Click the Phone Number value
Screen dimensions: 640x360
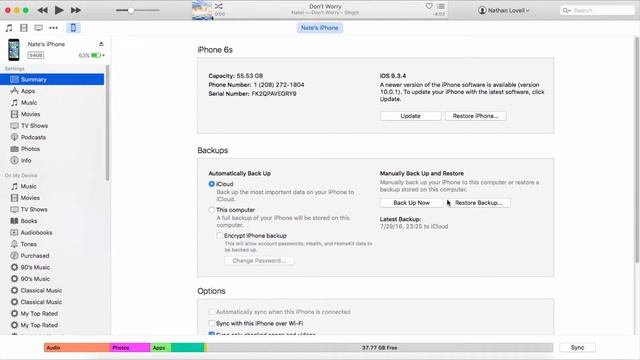coord(279,84)
